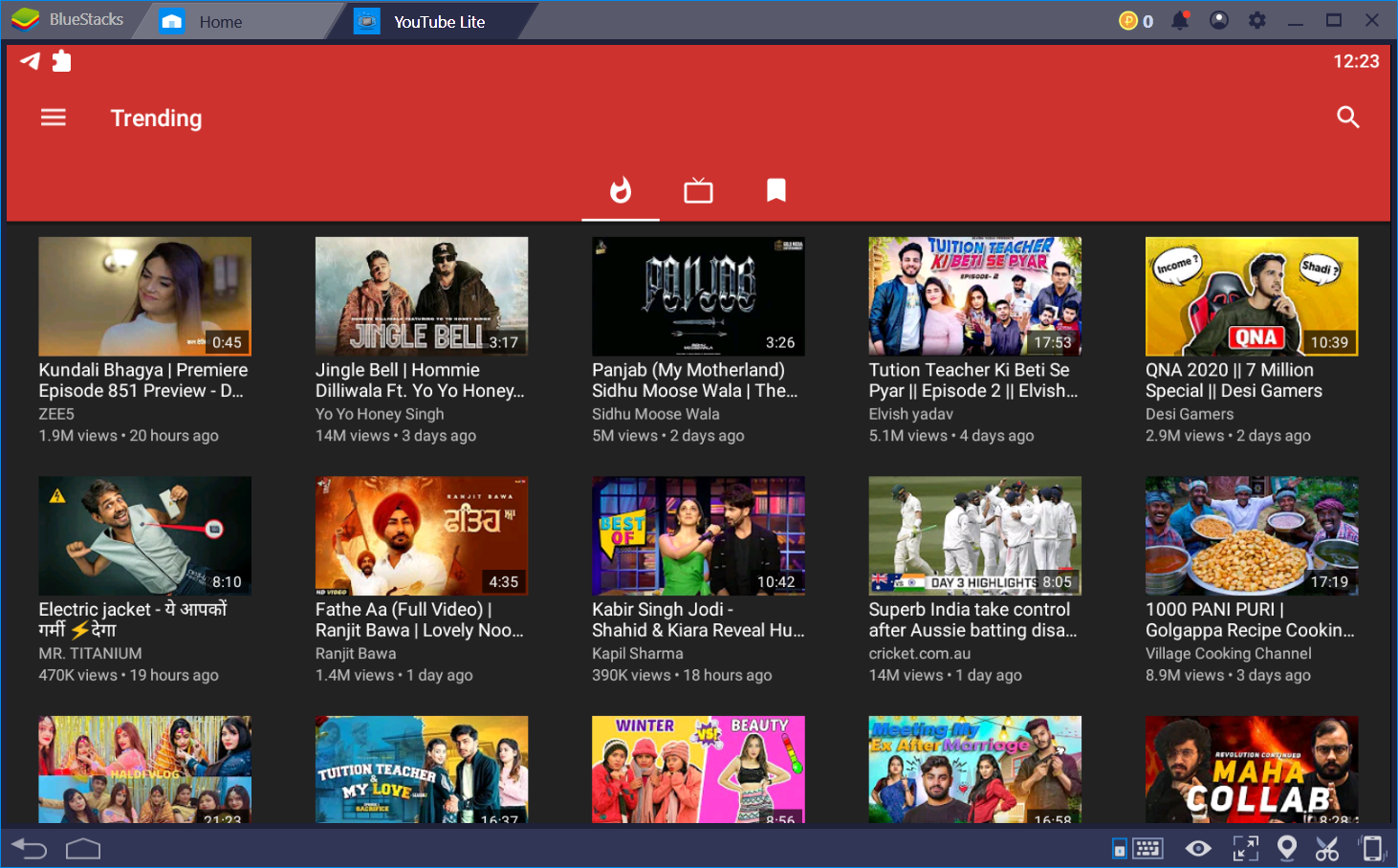
Task: Open the YouTube search icon
Action: (x=1348, y=118)
